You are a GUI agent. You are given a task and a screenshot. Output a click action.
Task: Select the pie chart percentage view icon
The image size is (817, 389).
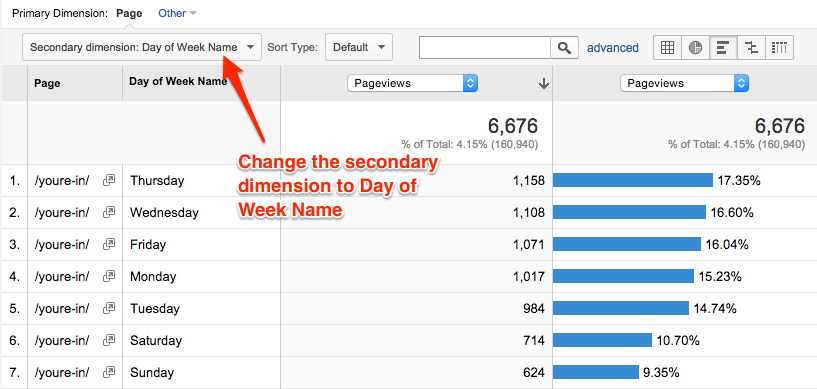tap(695, 47)
